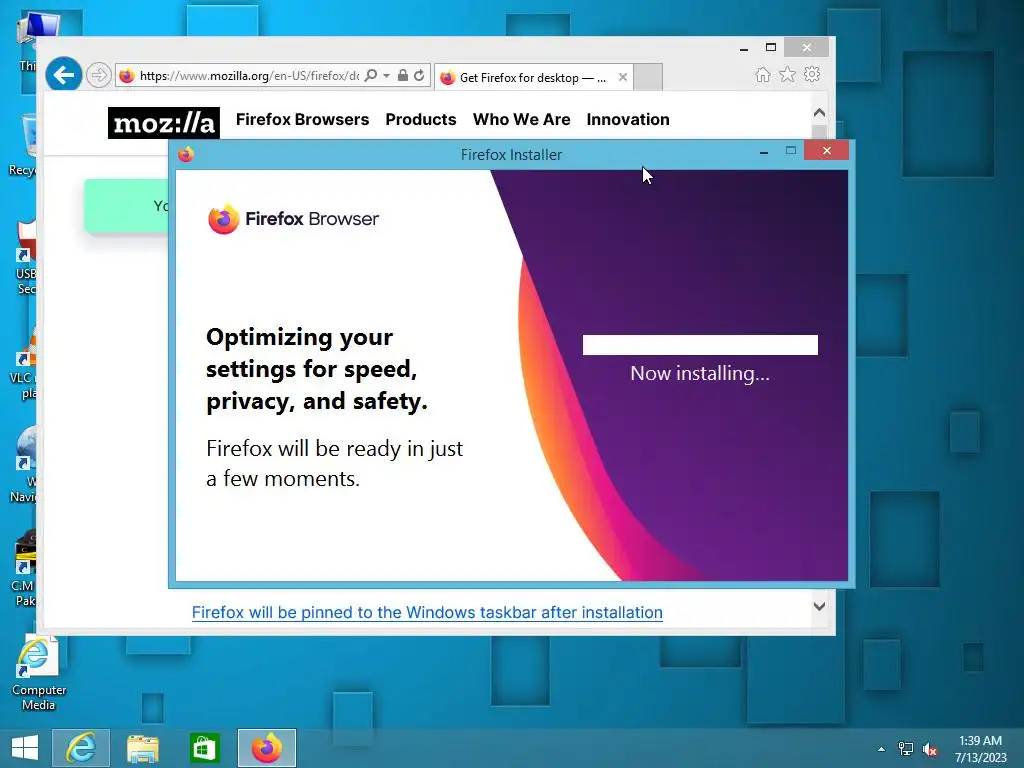Viewport: 1024px width, 768px height.
Task: Minimize the Internet Explorer window
Action: coord(744,48)
